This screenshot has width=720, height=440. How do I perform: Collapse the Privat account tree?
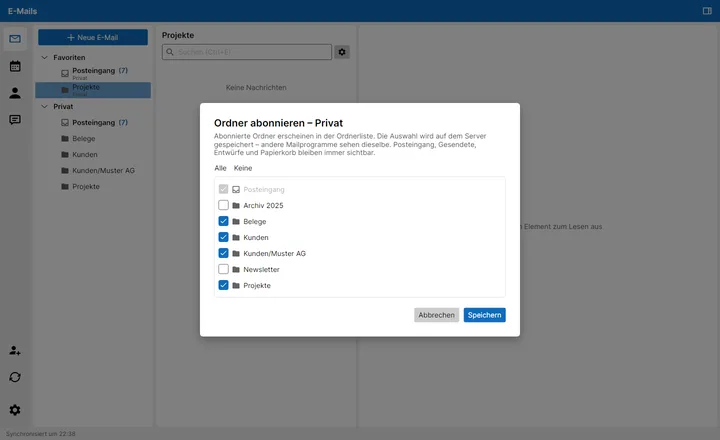(45, 107)
